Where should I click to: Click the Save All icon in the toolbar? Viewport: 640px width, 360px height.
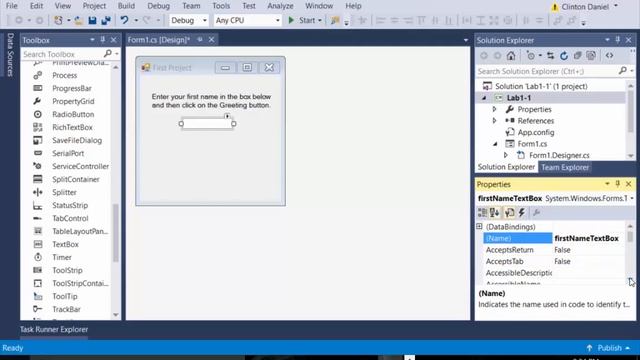coord(106,20)
